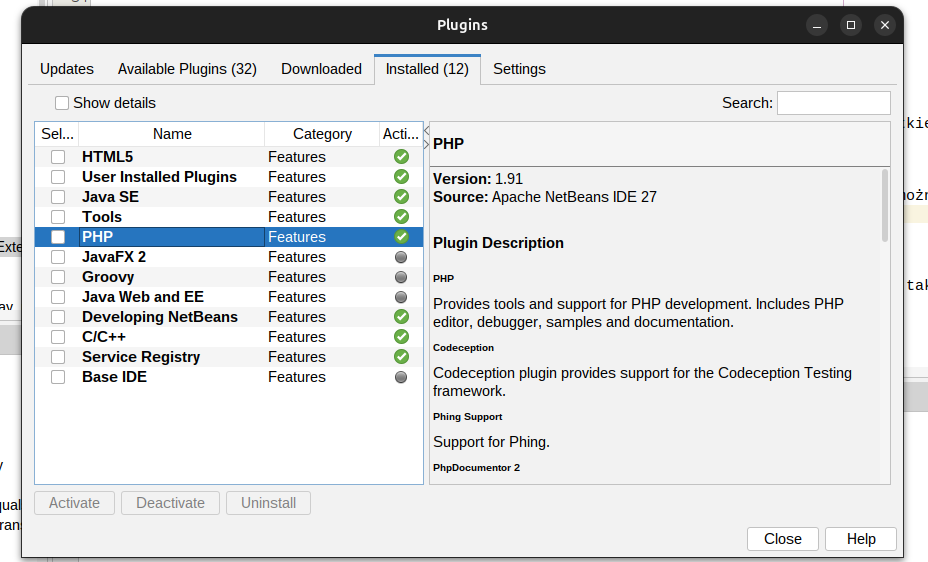The width and height of the screenshot is (928, 562).
Task: Click the gray inactive icon for Groovy
Action: pos(401,277)
